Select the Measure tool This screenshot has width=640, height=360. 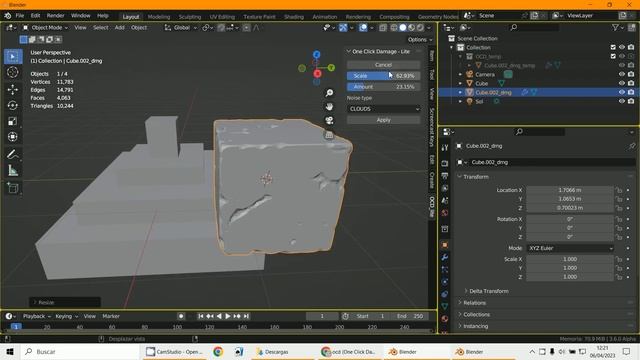(x=13, y=171)
